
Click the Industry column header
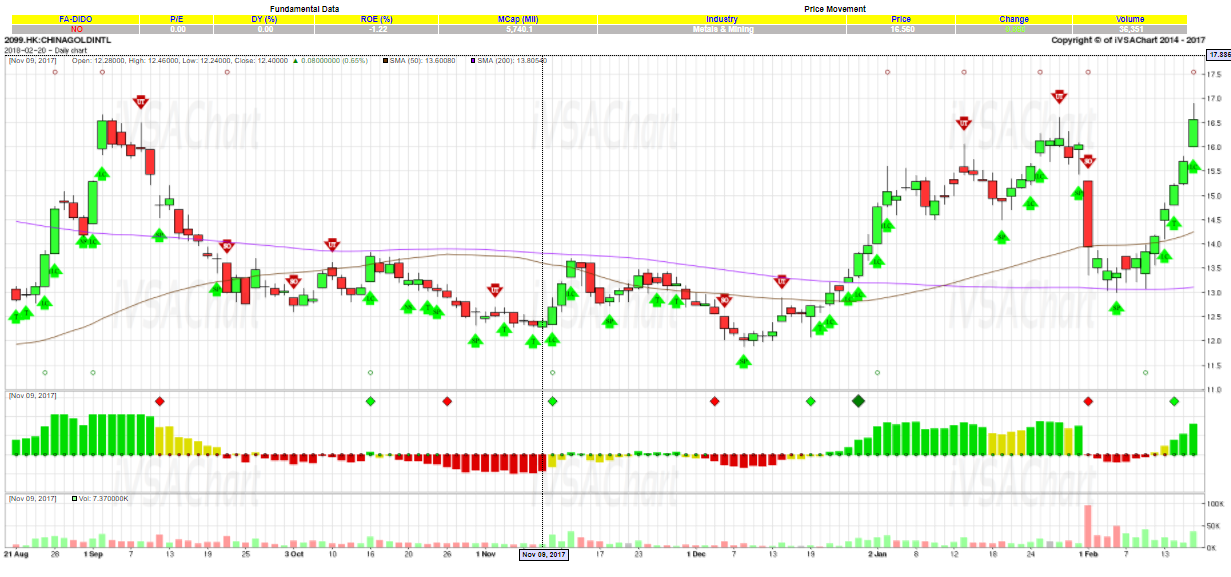[x=721, y=20]
